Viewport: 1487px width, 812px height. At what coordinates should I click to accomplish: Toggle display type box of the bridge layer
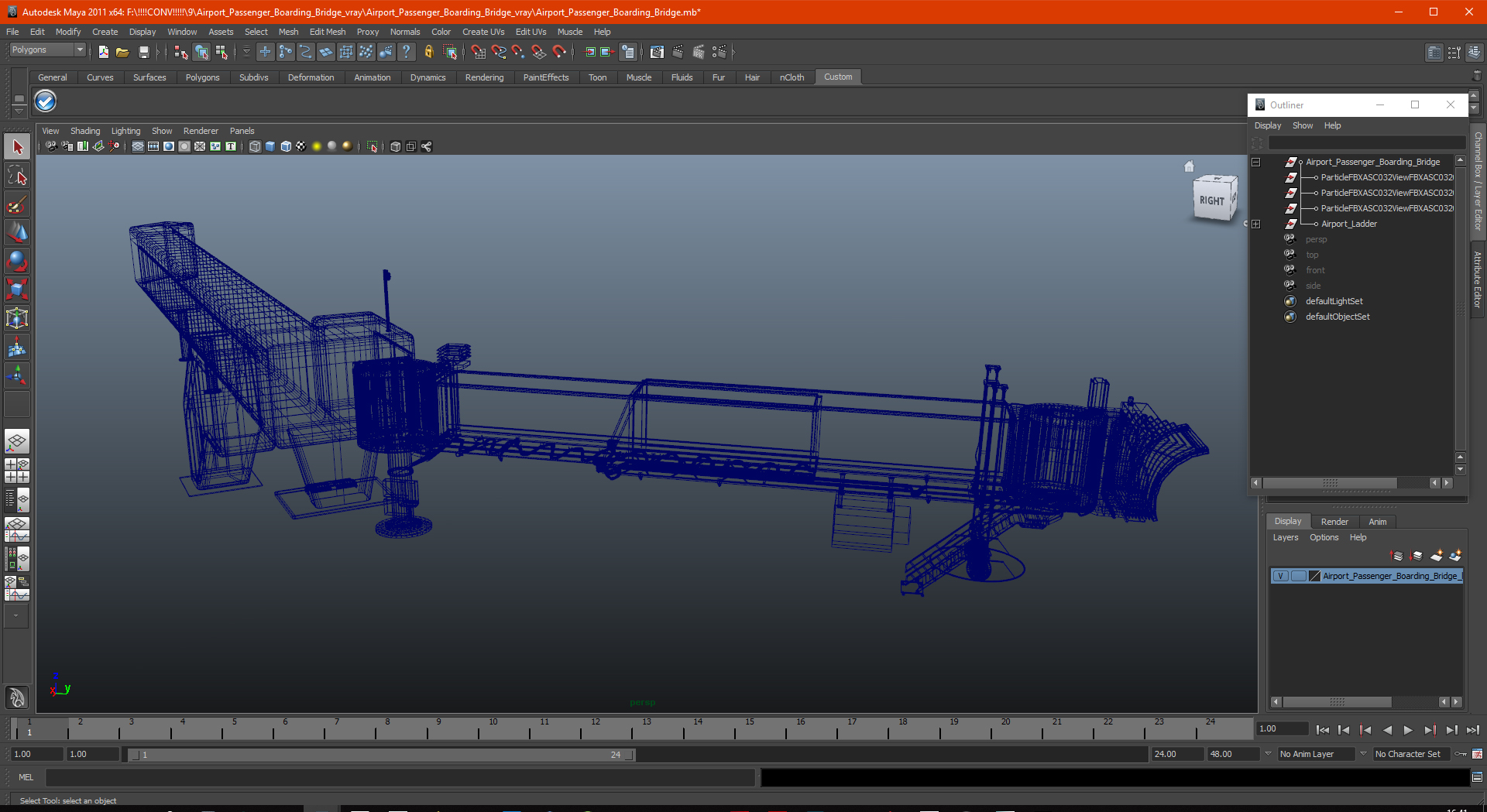click(x=1298, y=576)
